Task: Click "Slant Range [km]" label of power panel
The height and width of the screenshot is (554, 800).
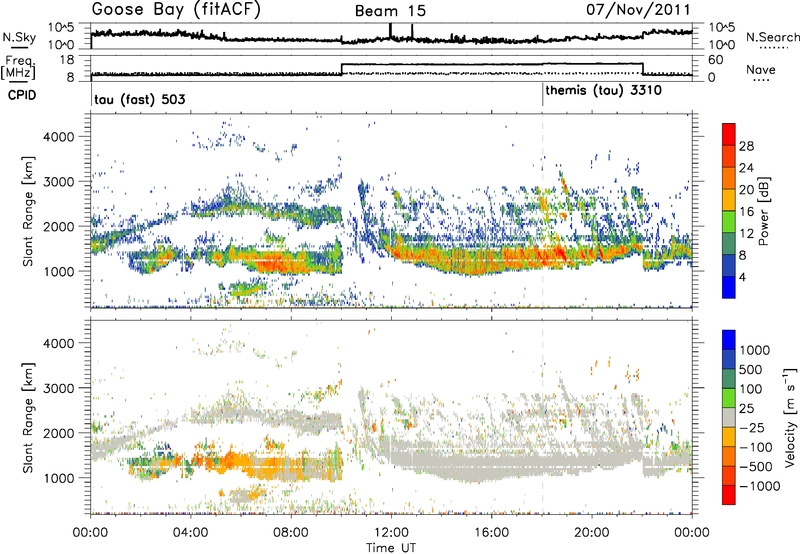Action: click(28, 211)
